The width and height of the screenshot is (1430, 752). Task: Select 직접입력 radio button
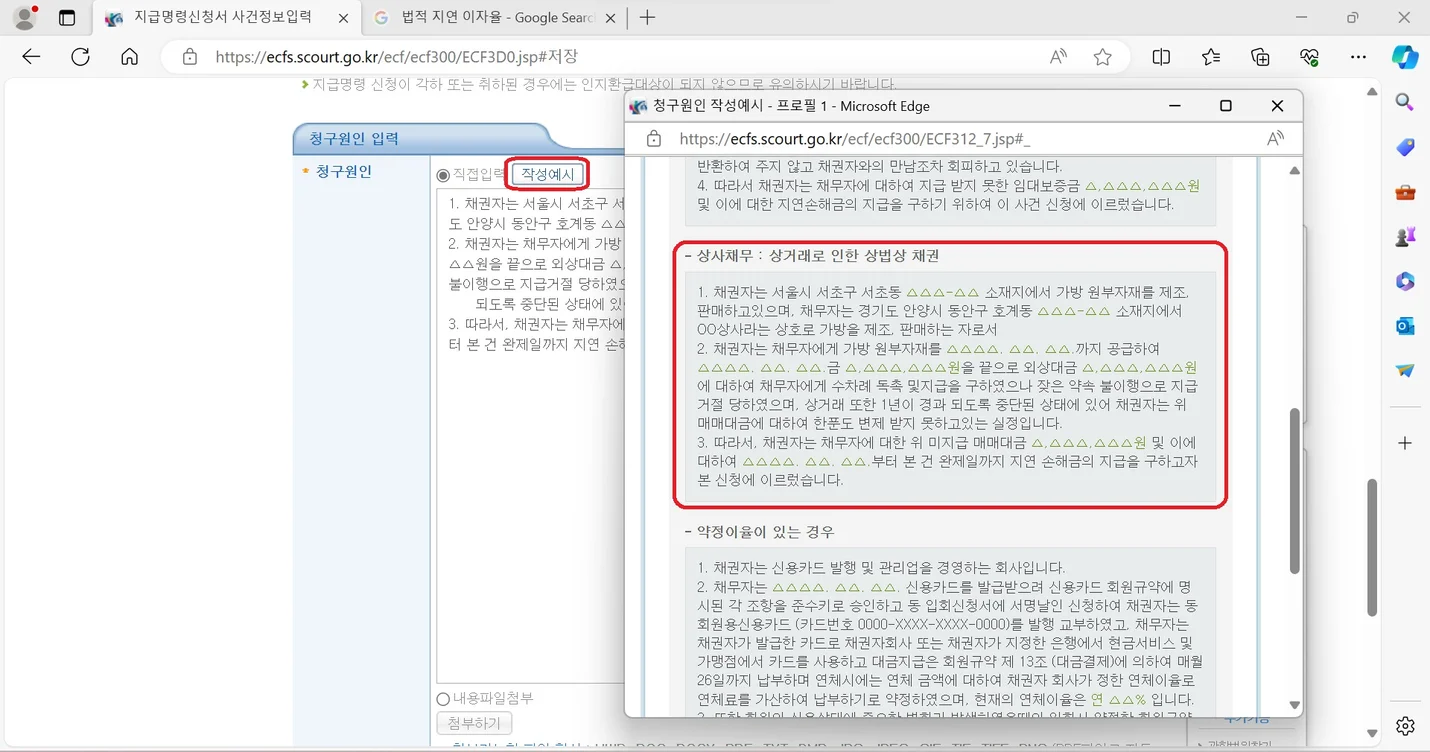point(443,175)
